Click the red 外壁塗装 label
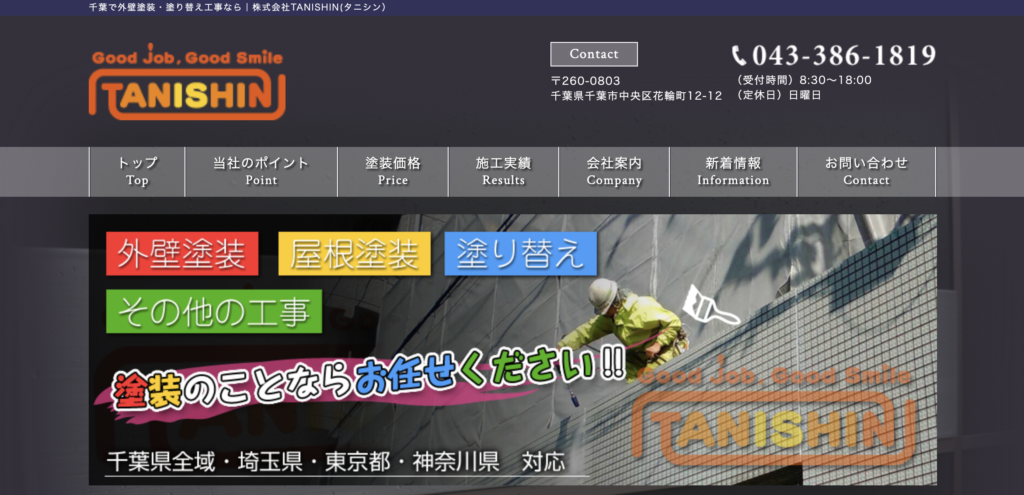The width and height of the screenshot is (1024, 495). point(182,254)
